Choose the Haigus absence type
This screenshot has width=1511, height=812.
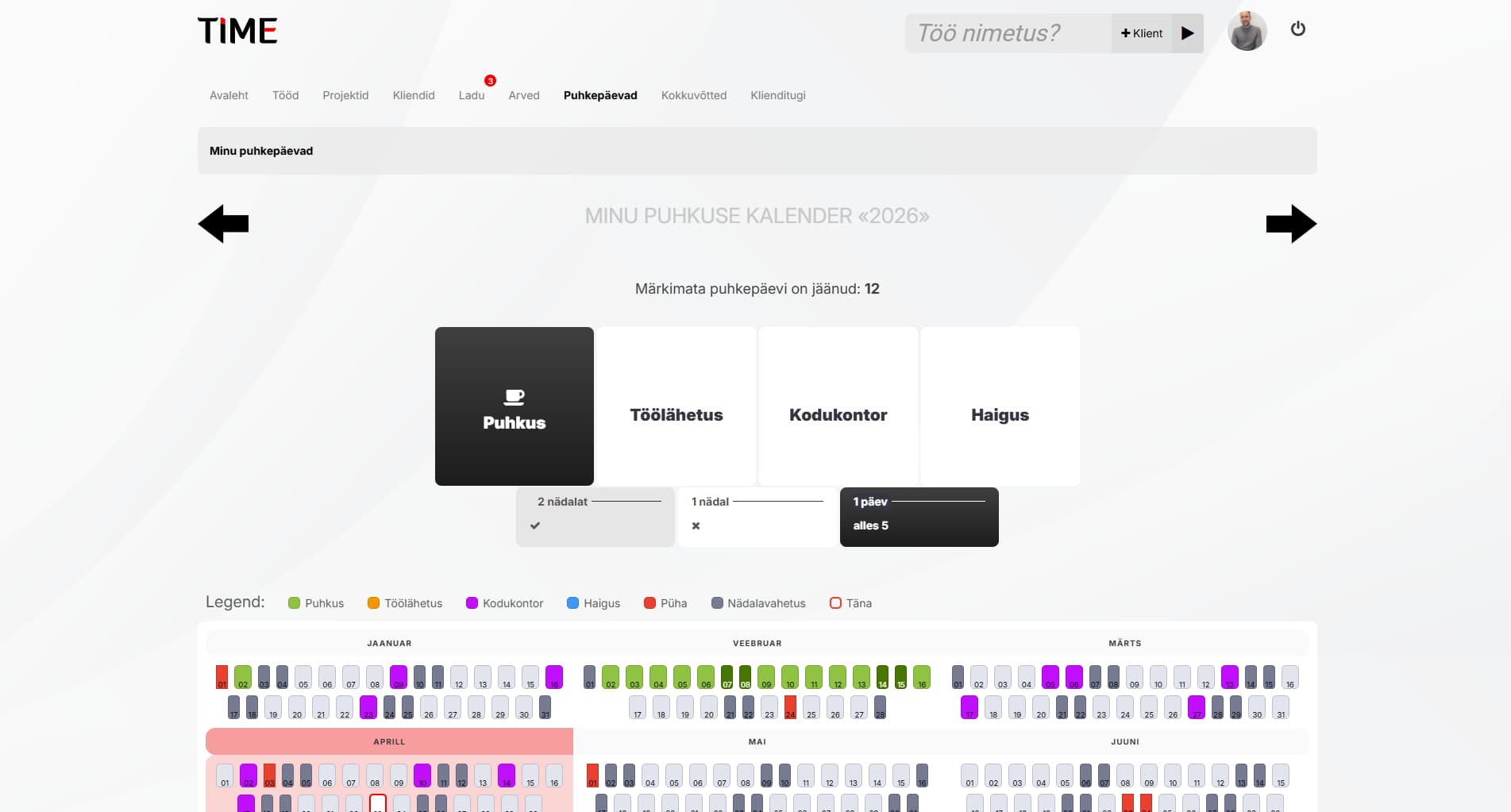(x=1000, y=406)
